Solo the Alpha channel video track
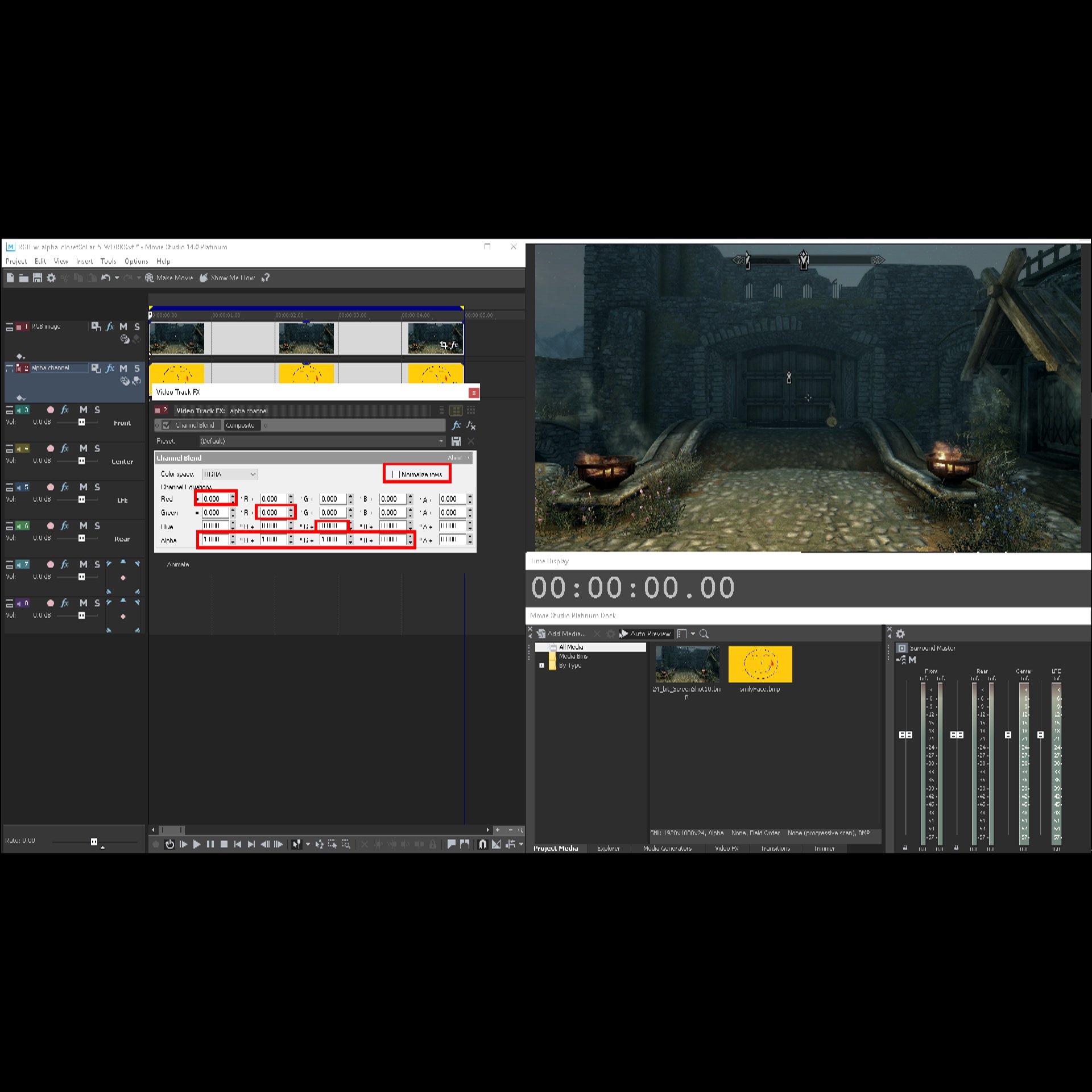The height and width of the screenshot is (1092, 1092). 137,369
